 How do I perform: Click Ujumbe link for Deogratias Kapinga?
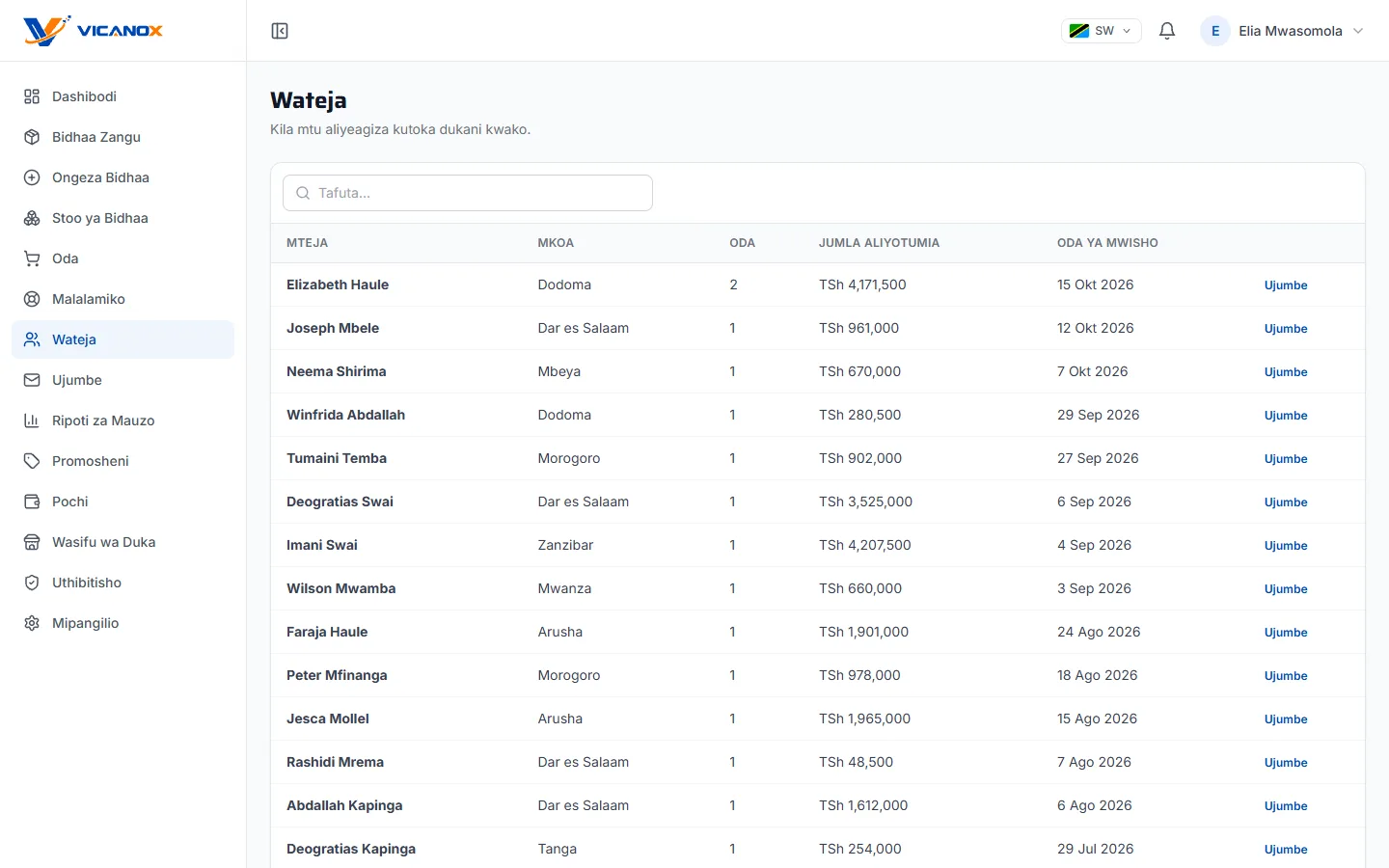pos(1286,850)
